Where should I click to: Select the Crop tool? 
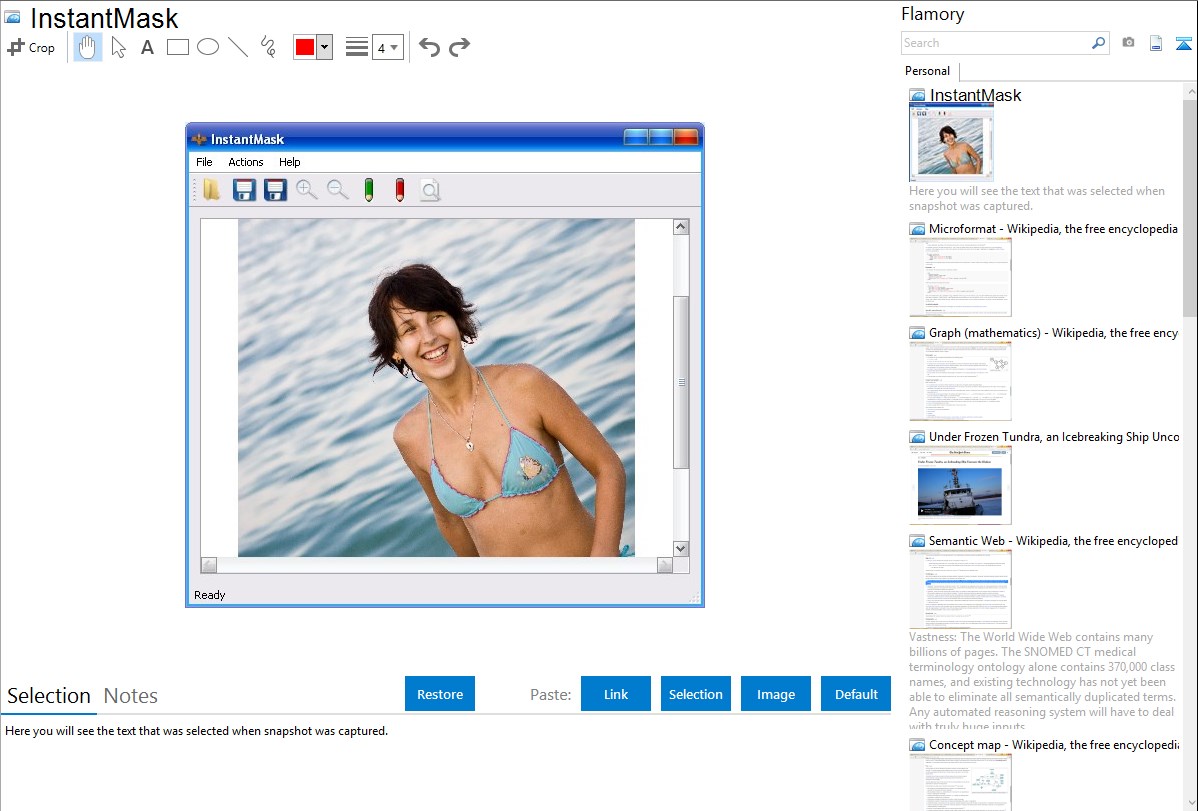point(31,47)
